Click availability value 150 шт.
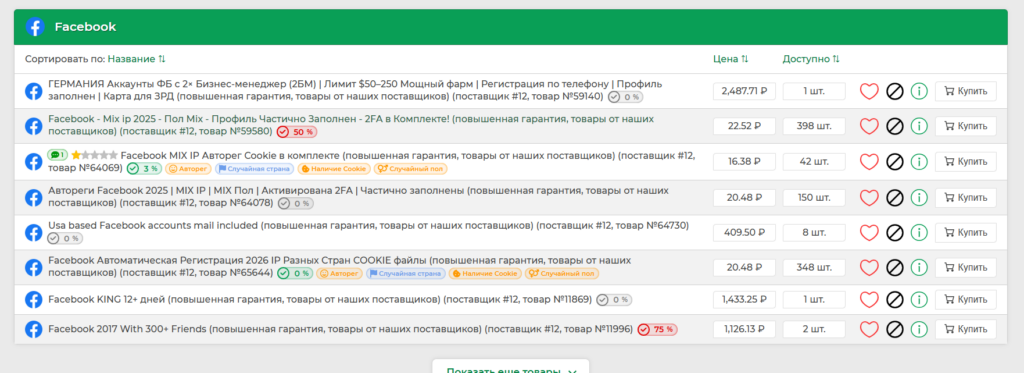Screen dimensions: 1024x373 (x=814, y=197)
